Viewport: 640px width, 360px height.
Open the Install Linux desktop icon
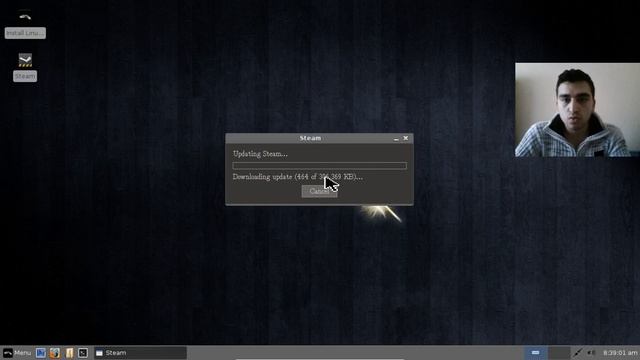point(25,16)
